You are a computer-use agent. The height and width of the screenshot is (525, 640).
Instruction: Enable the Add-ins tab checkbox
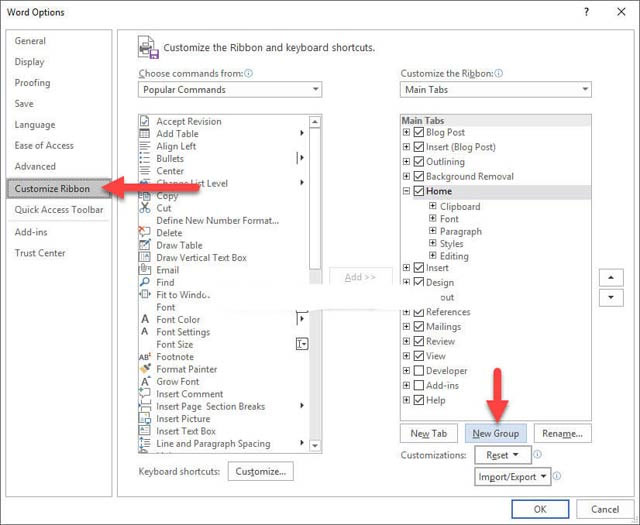[418, 385]
